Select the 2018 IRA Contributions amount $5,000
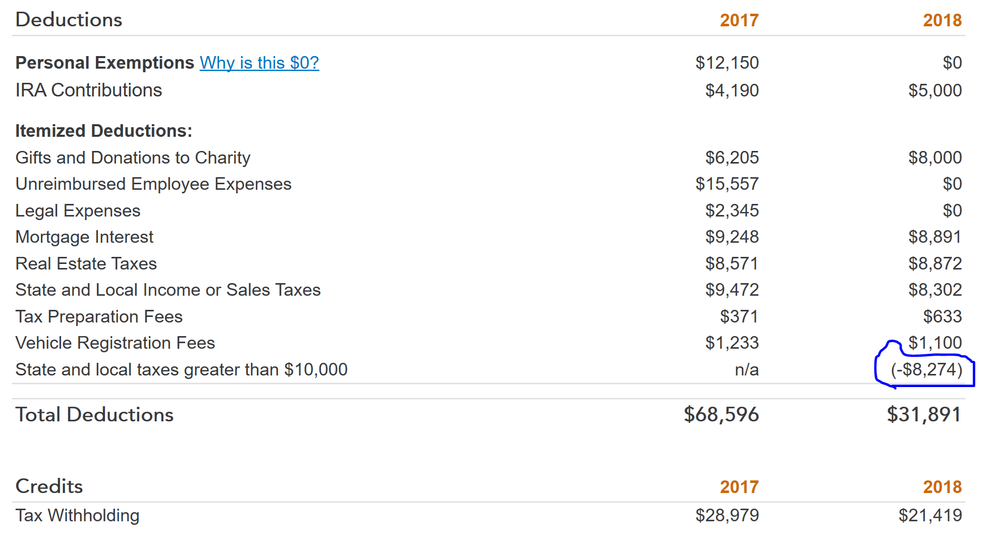 935,90
